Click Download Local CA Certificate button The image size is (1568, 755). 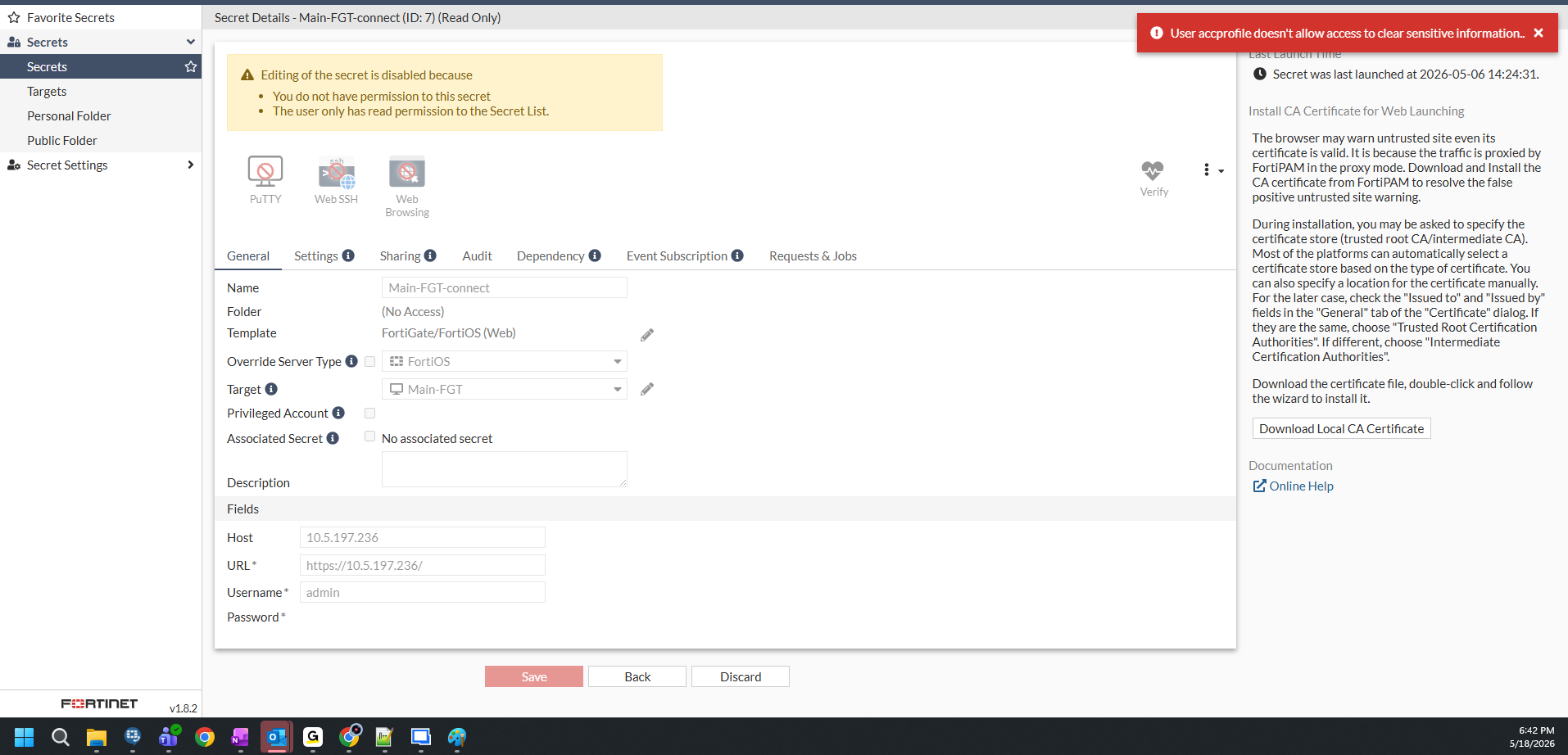(1341, 428)
